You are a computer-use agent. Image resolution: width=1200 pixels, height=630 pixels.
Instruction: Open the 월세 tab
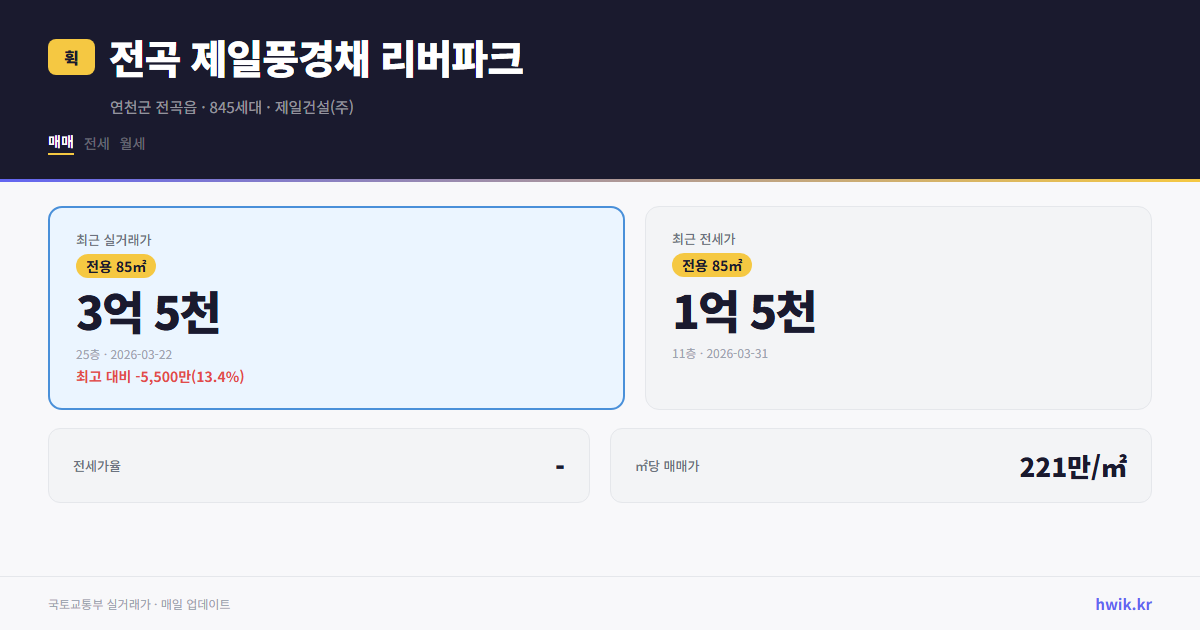tap(131, 143)
